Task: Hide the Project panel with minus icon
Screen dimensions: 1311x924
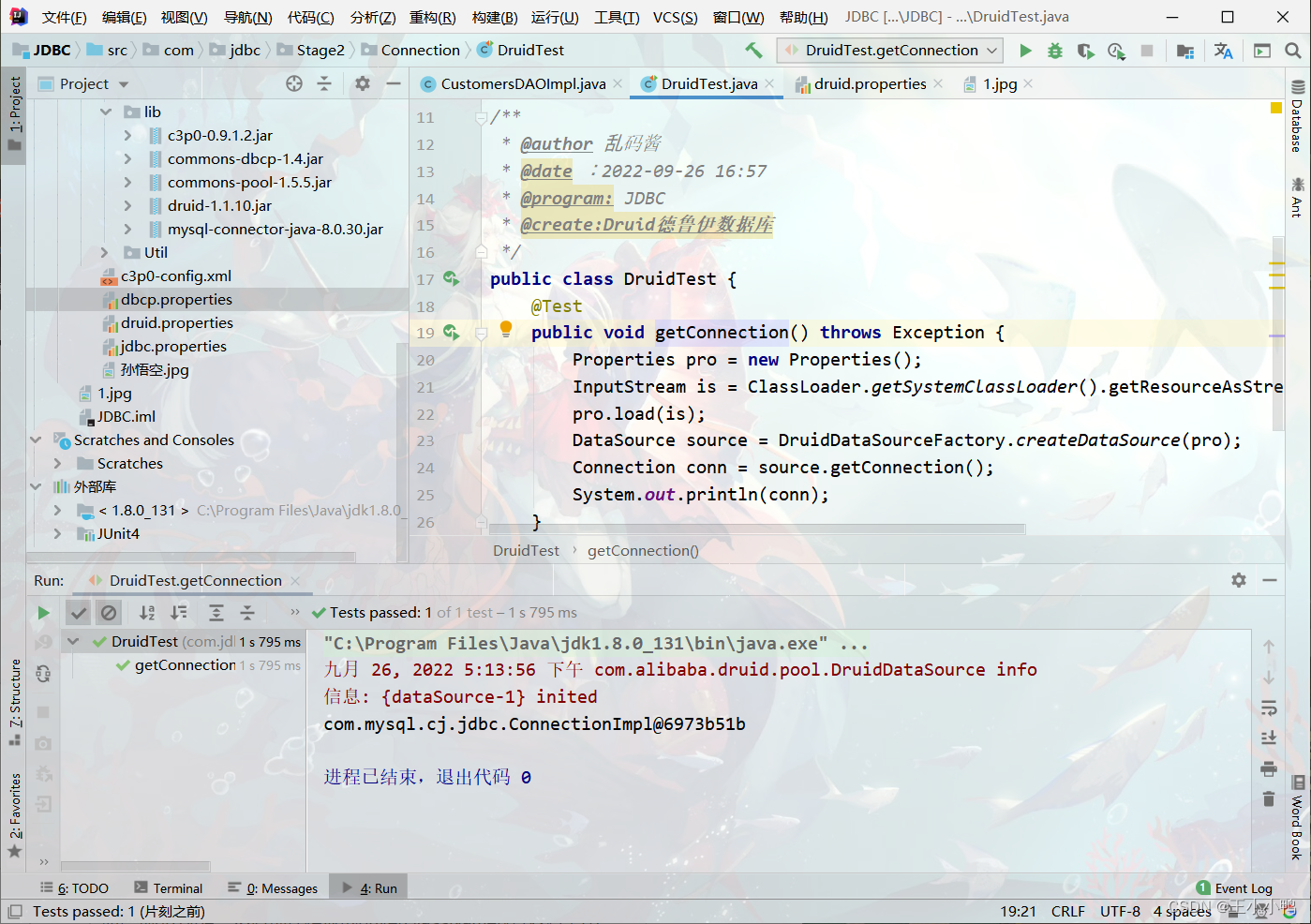Action: tap(394, 83)
